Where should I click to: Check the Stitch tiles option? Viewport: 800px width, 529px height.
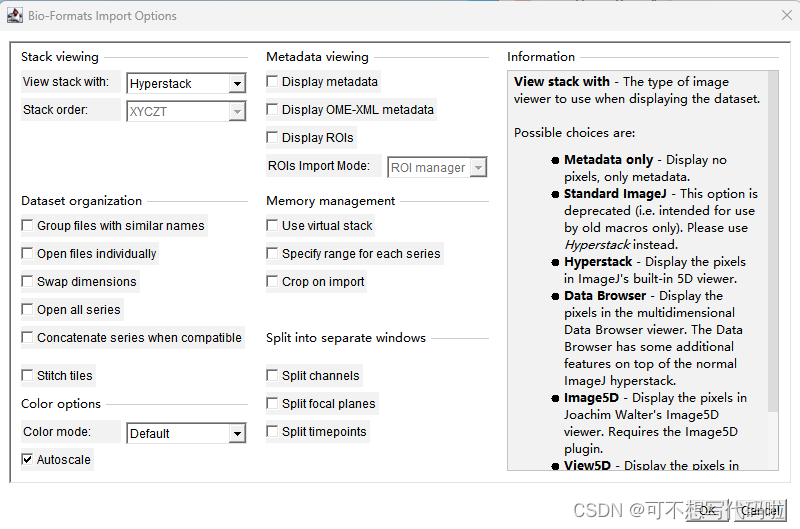[27, 375]
